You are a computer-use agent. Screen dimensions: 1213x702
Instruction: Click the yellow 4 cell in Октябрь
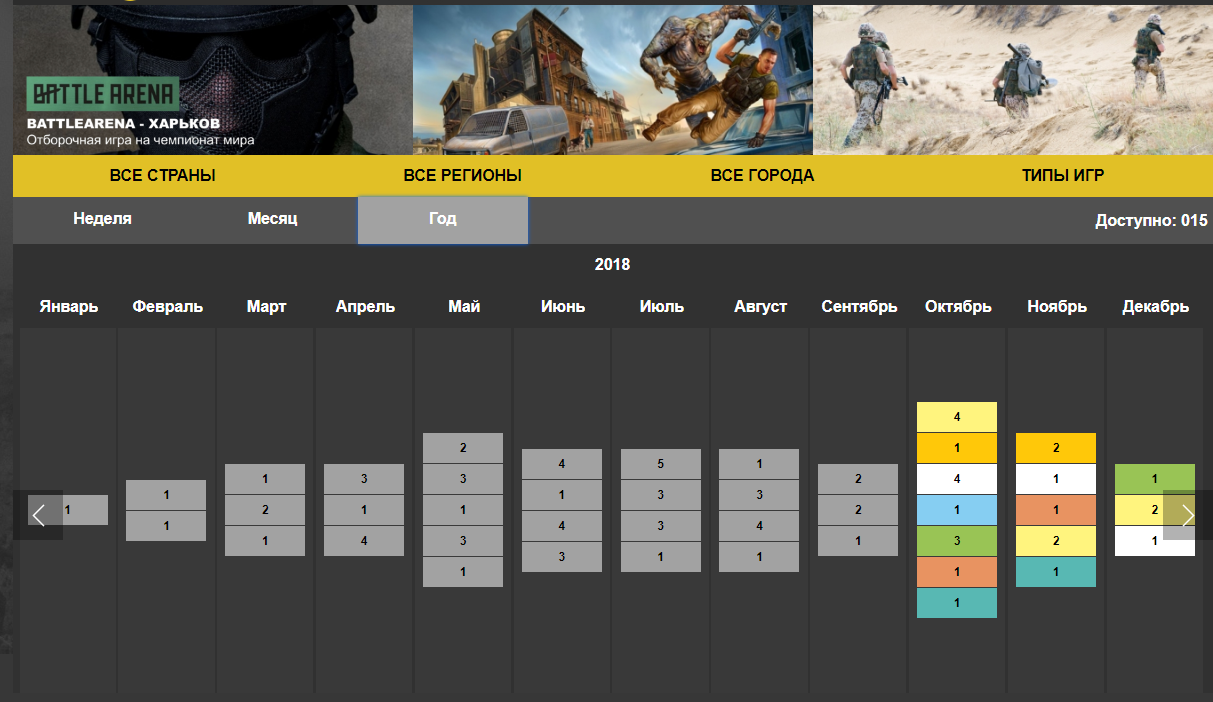957,417
